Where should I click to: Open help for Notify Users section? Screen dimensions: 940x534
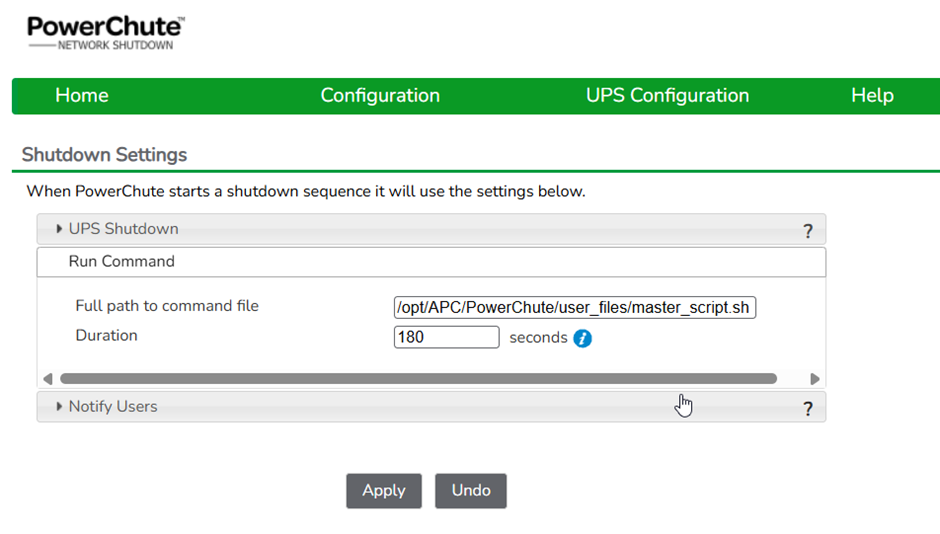tap(808, 409)
